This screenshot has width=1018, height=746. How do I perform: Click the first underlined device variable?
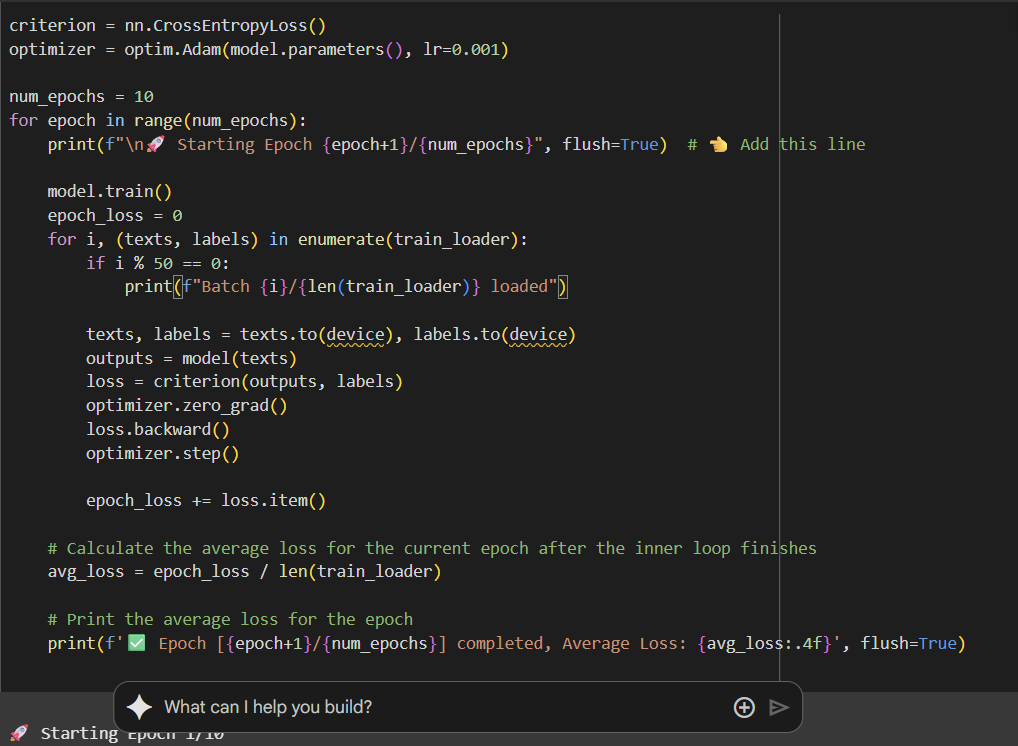click(x=354, y=333)
